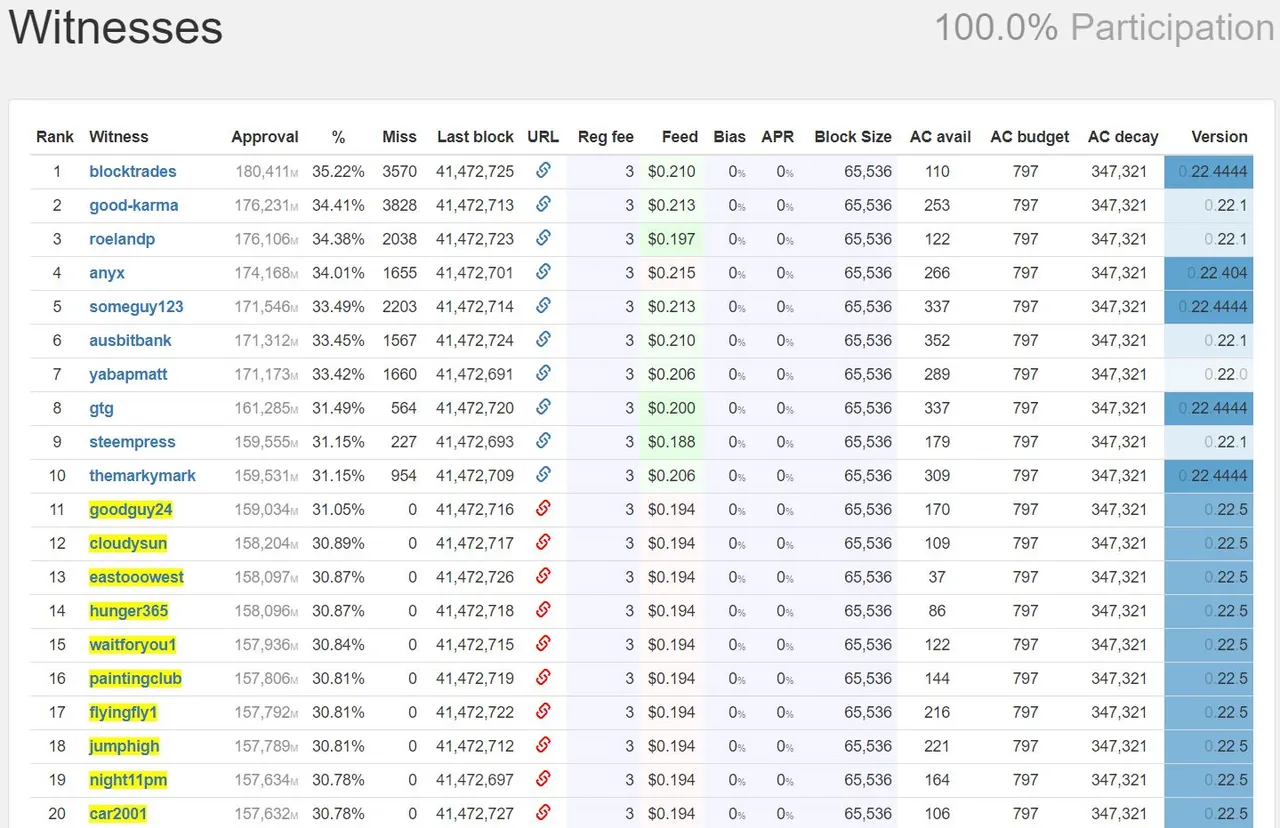
Task: Click the Block Size column header
Action: click(x=853, y=137)
